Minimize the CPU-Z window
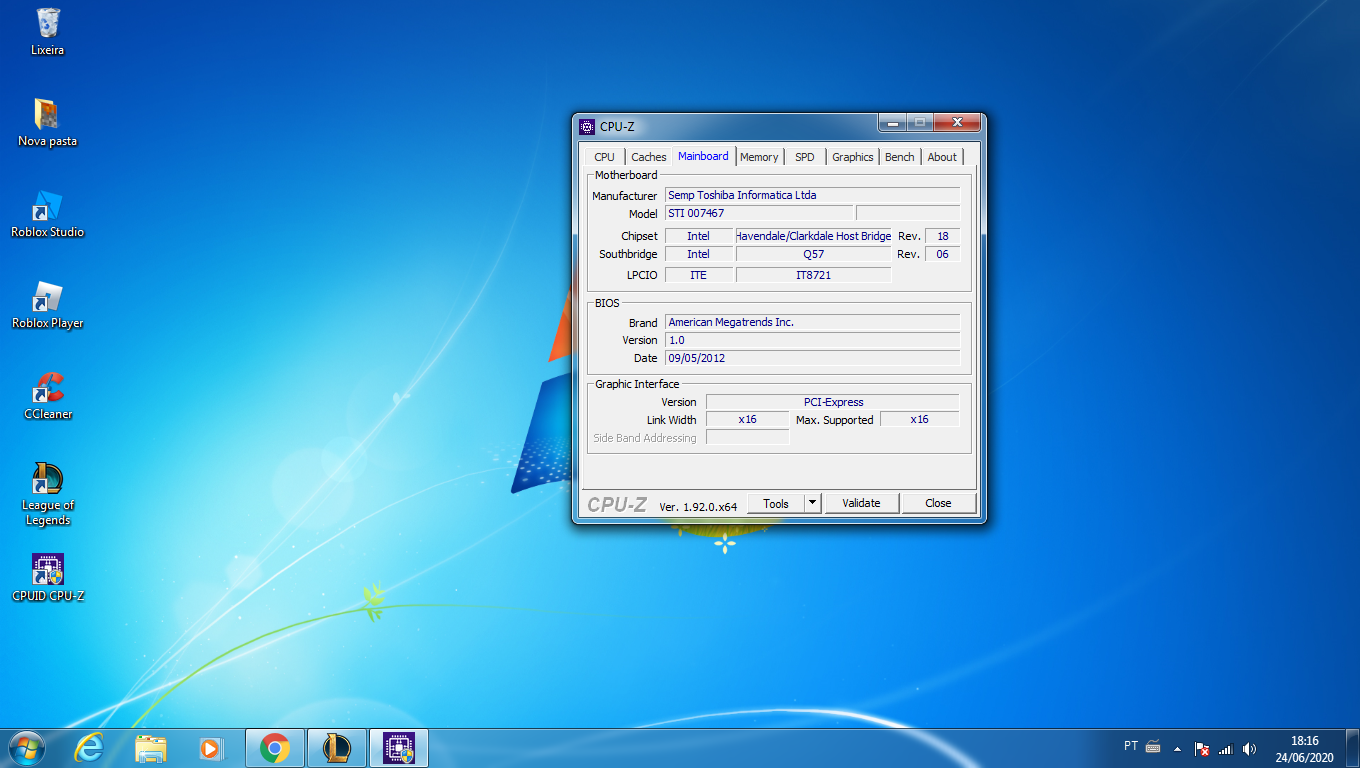Screen dimensions: 1360x768 892,123
